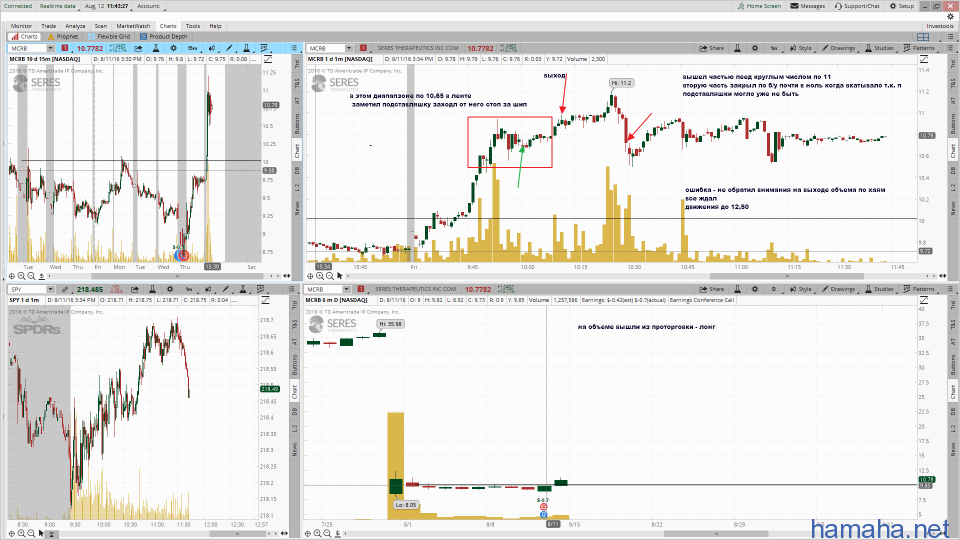
Task: Open chart settings gear in the MCRB 15m chart
Action: 173,48
